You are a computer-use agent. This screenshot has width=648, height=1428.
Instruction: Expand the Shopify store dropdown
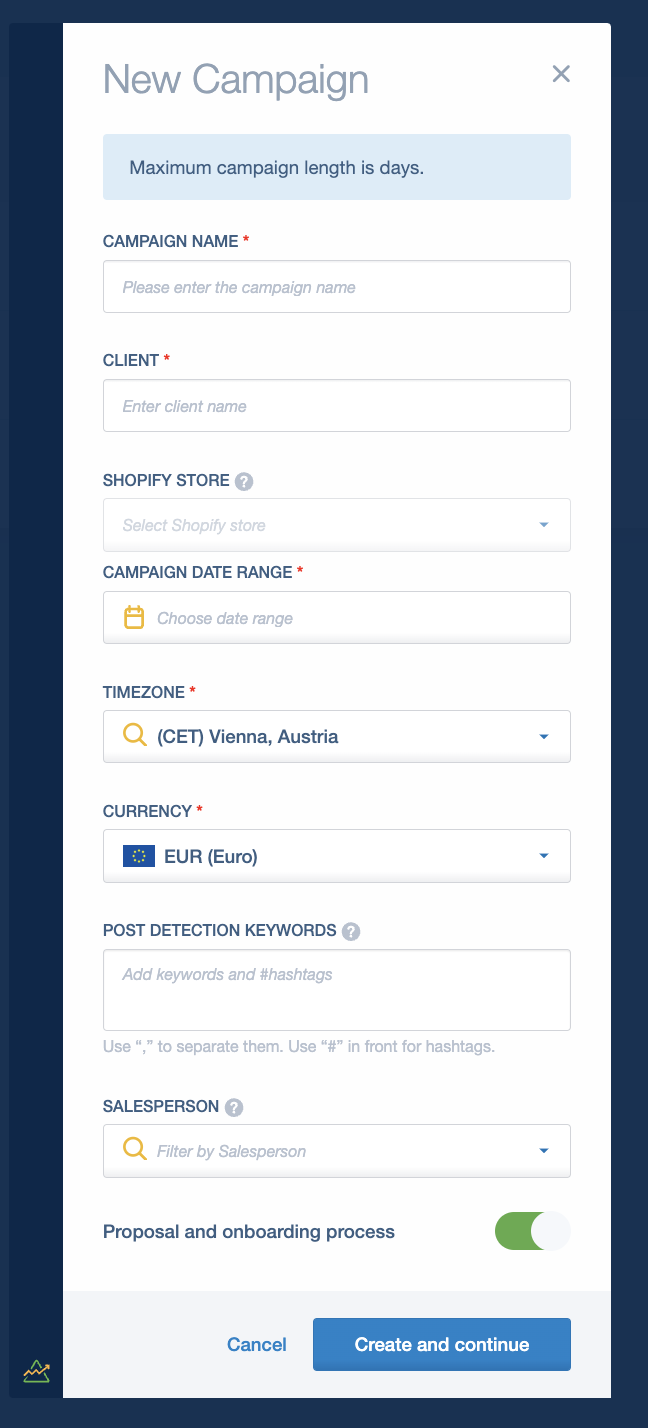[337, 525]
